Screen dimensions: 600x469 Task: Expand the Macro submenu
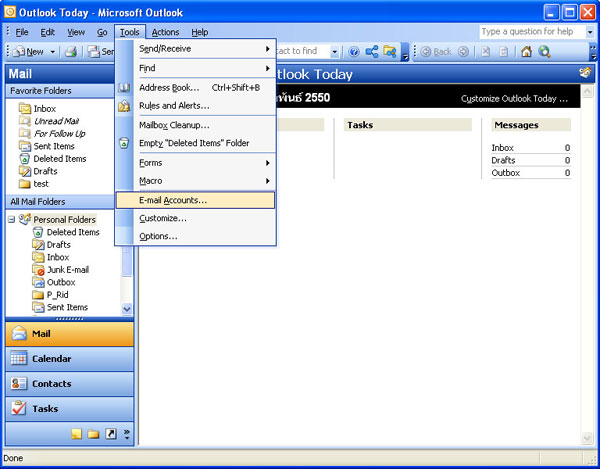pos(268,181)
